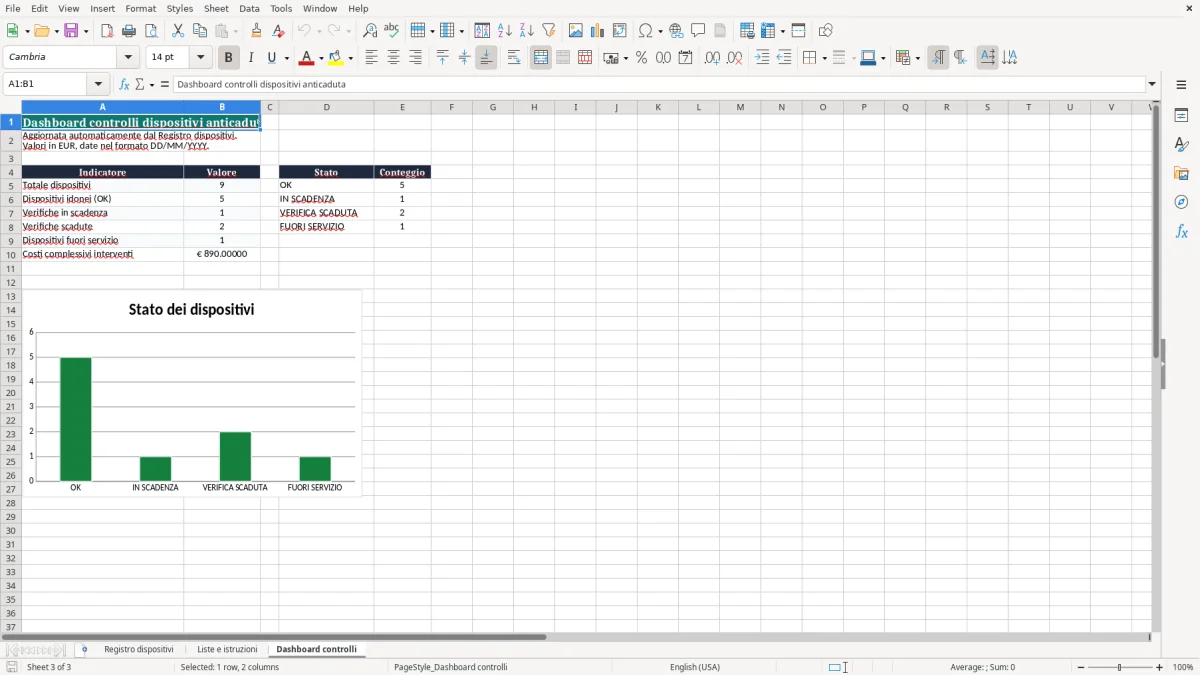Insert a hyperlink
Screen dimensions: 1200x675
[x=677, y=31]
